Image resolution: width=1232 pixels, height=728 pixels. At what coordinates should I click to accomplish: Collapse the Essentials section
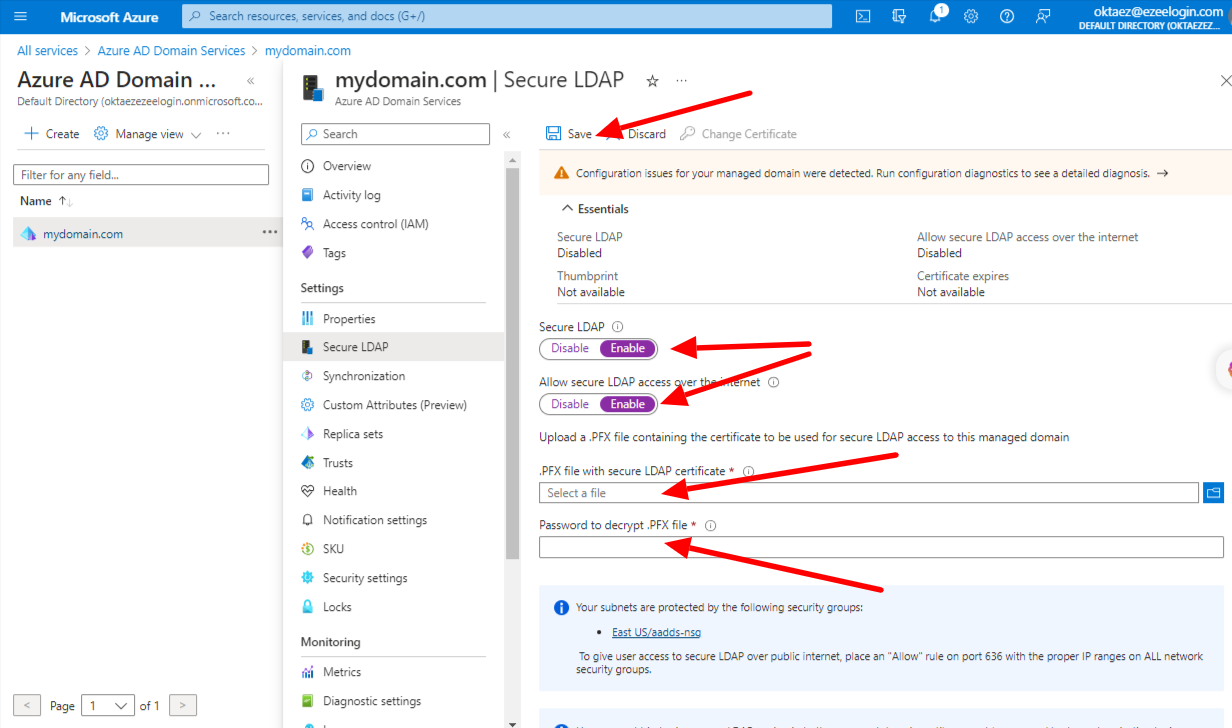point(595,209)
